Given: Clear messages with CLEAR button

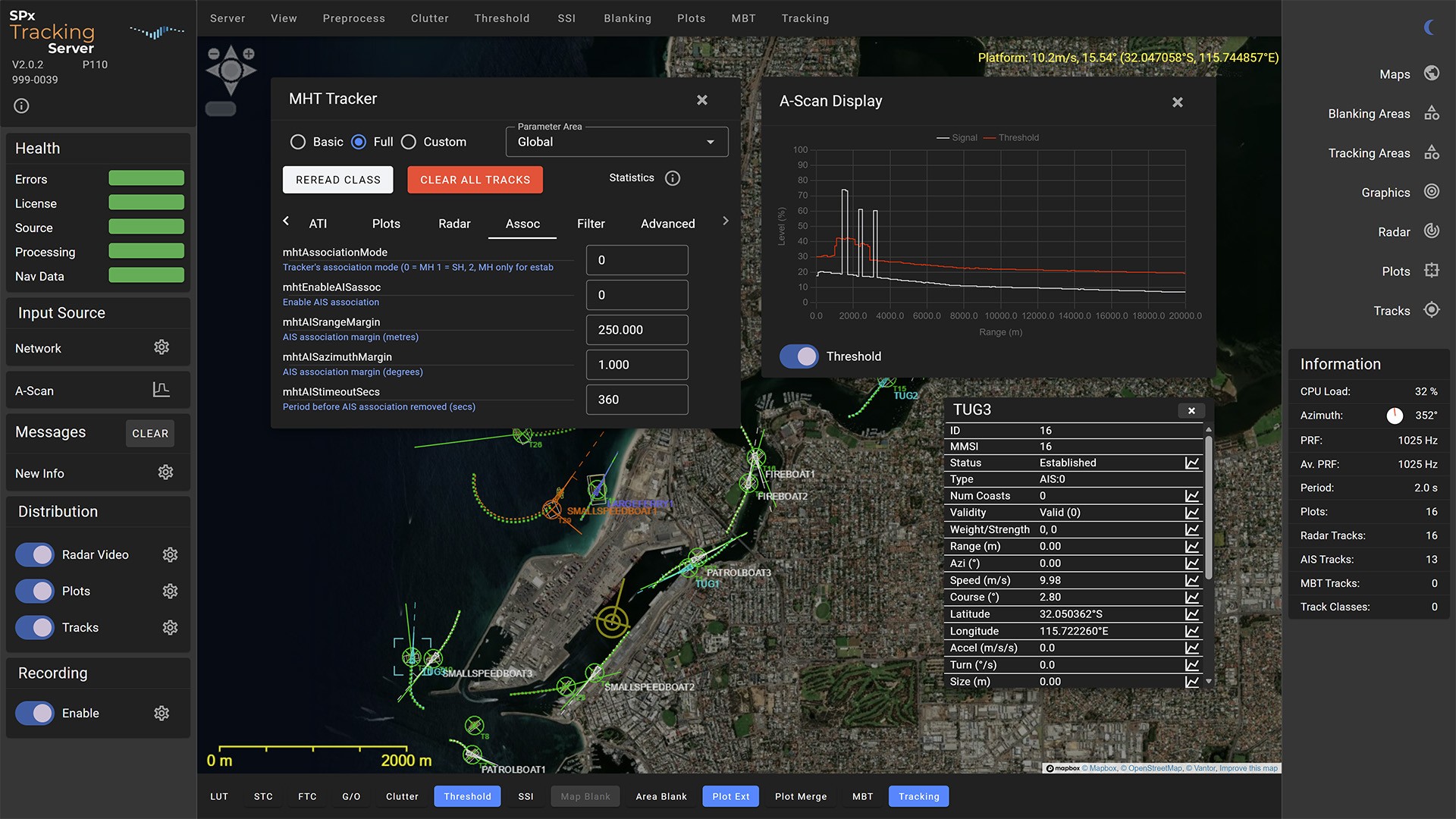Looking at the screenshot, I should (150, 434).
